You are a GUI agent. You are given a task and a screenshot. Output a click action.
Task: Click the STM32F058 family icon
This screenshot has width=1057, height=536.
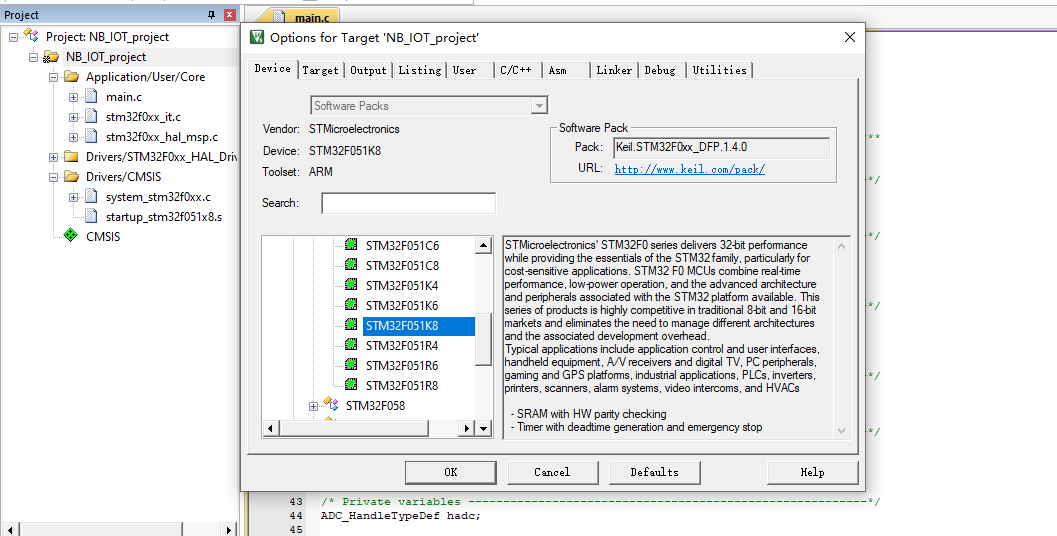click(x=330, y=405)
